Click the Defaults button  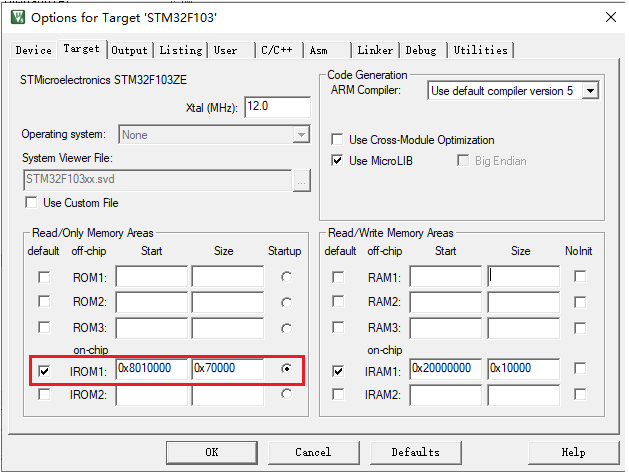coord(416,453)
